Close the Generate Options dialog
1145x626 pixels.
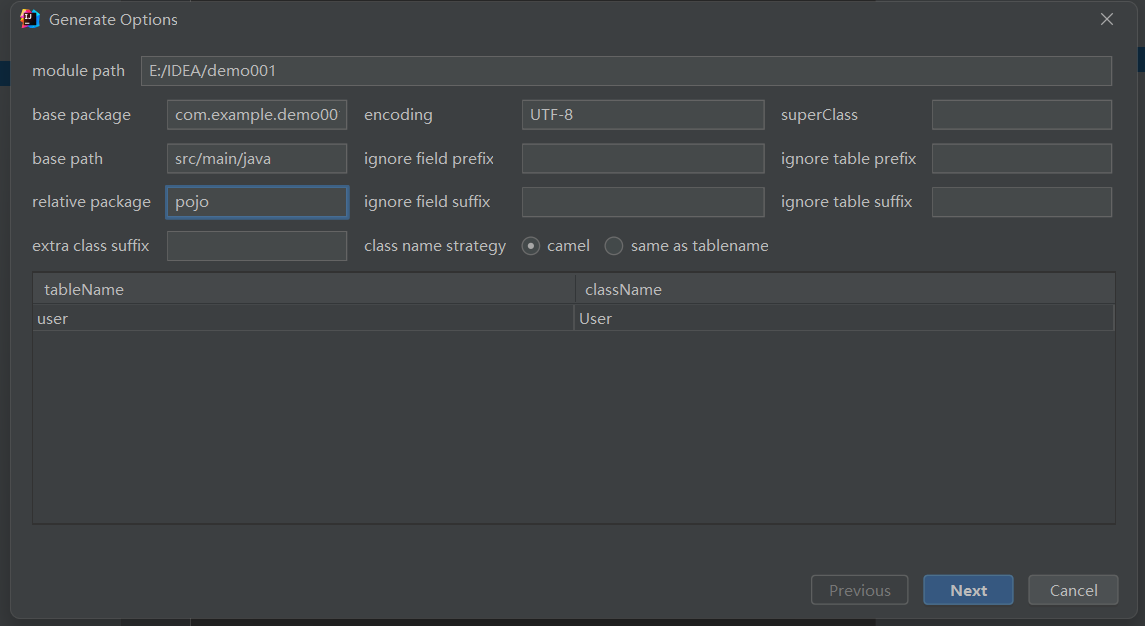point(1106,19)
